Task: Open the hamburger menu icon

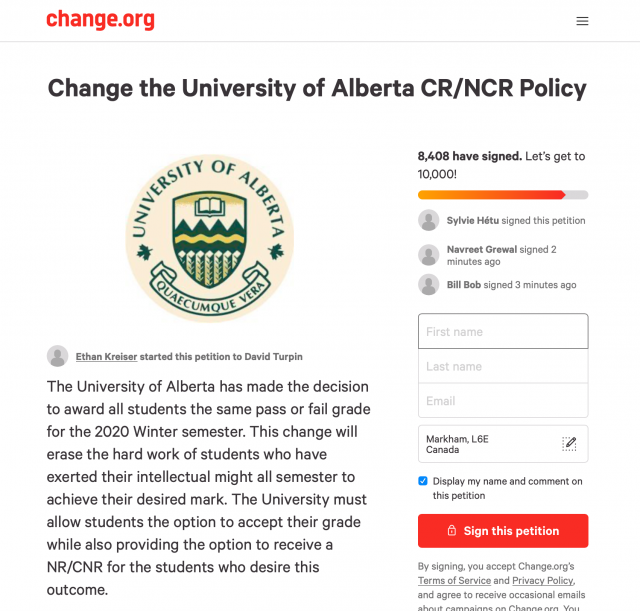Action: [x=582, y=21]
